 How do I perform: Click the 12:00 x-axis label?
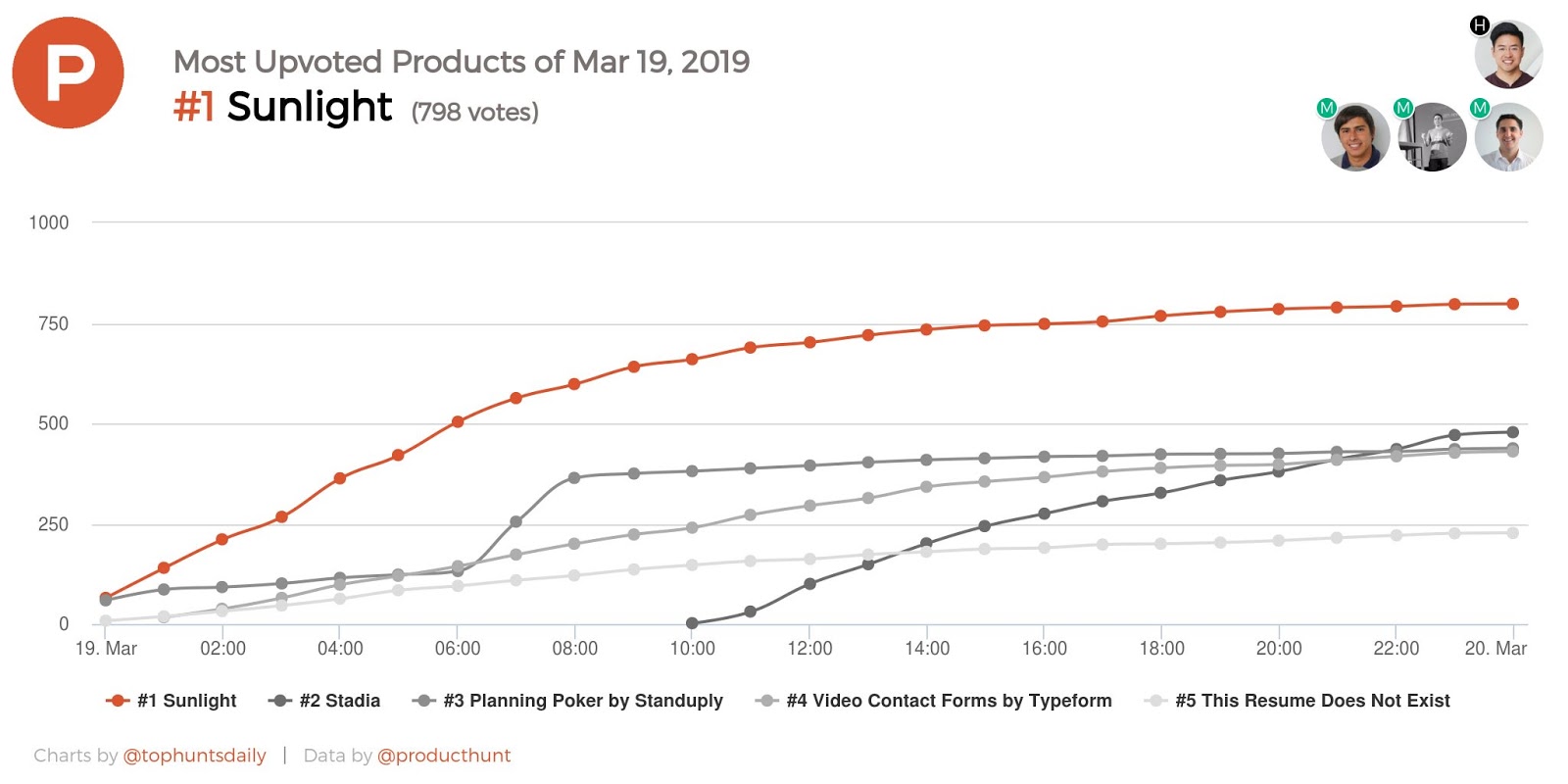coord(809,649)
